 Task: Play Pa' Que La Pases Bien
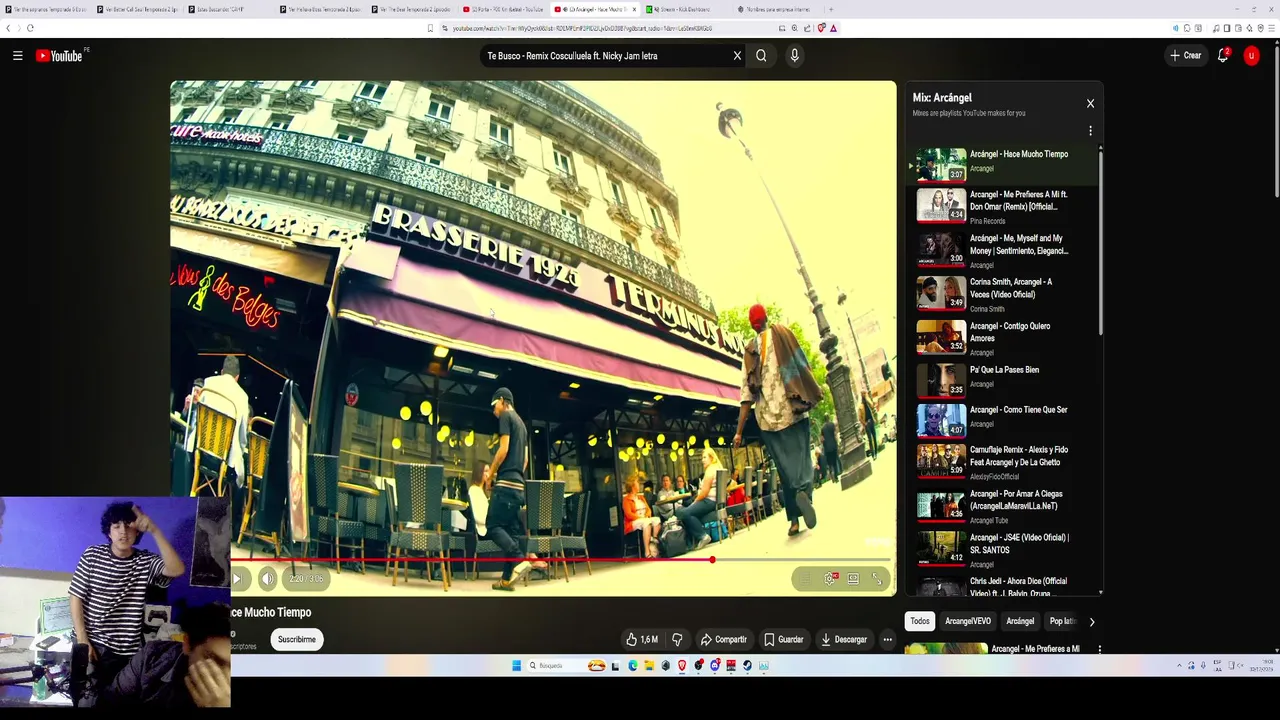pos(1004,380)
